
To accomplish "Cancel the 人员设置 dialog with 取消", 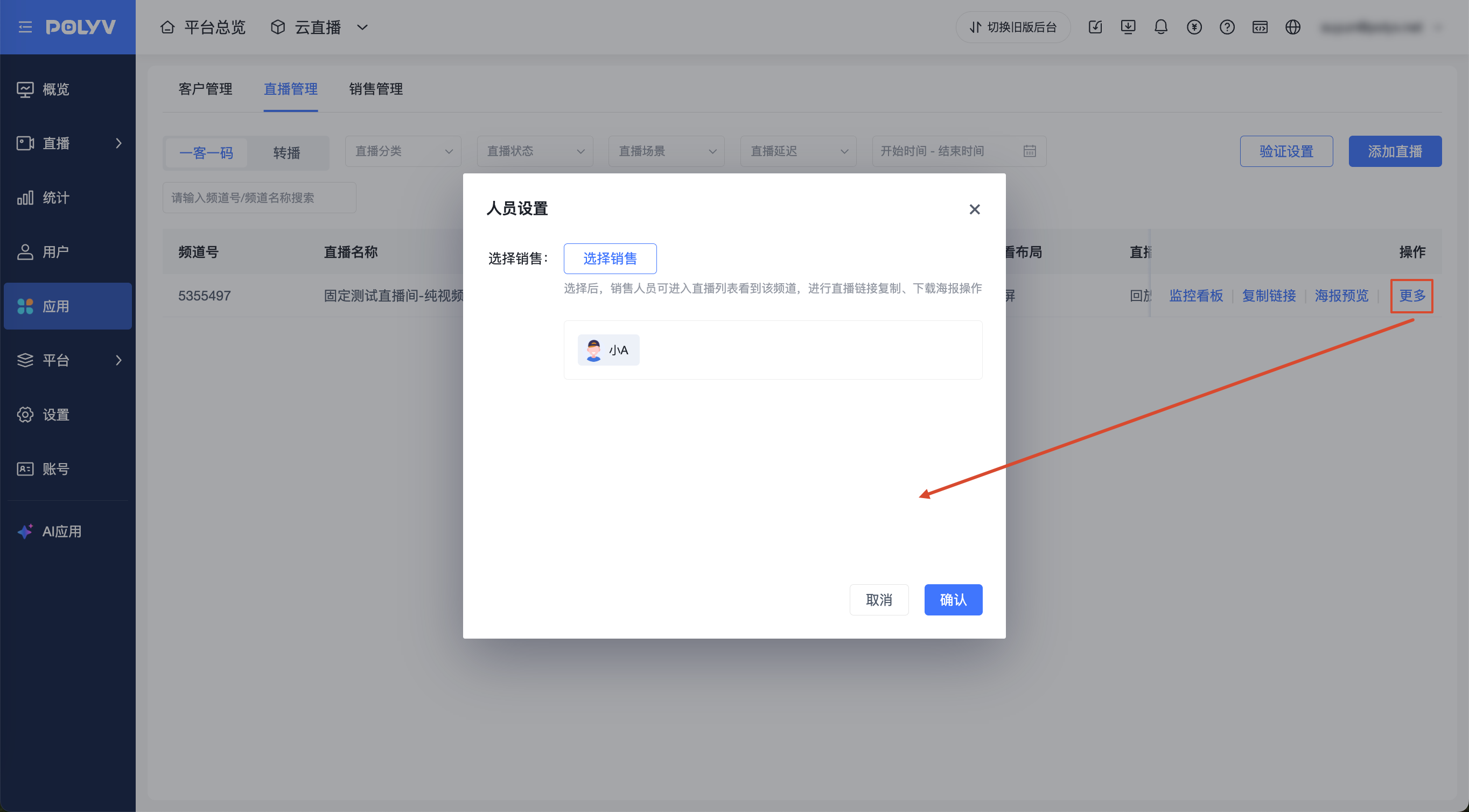I will click(879, 600).
